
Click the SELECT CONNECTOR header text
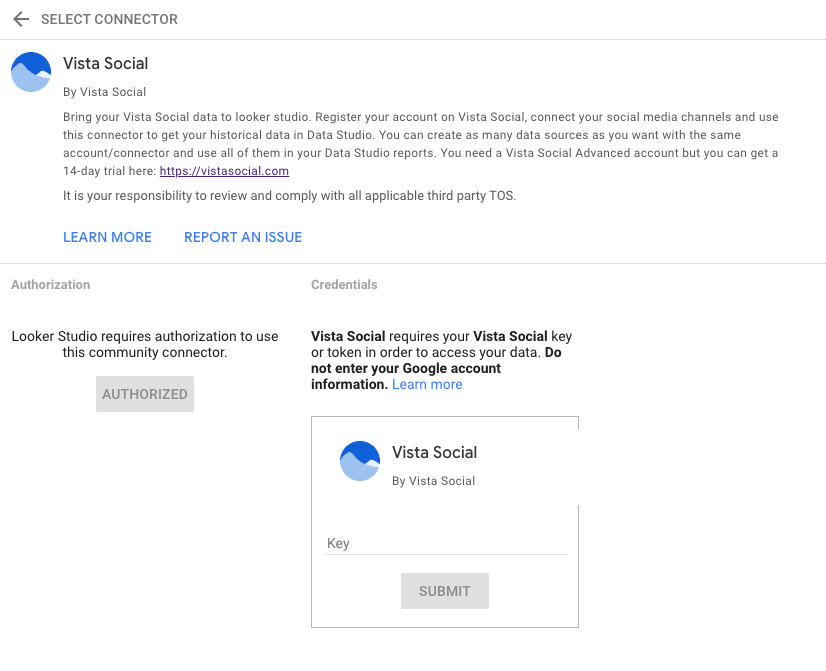pos(110,19)
